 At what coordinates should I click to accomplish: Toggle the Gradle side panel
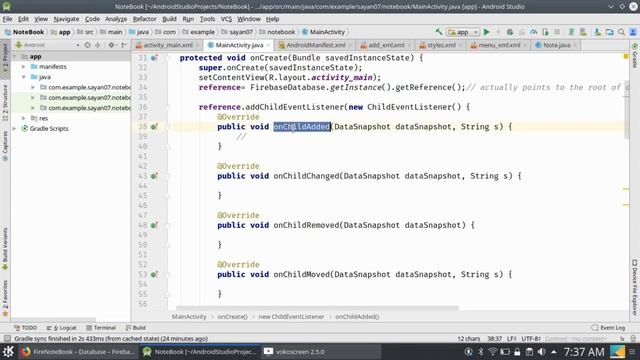point(635,56)
